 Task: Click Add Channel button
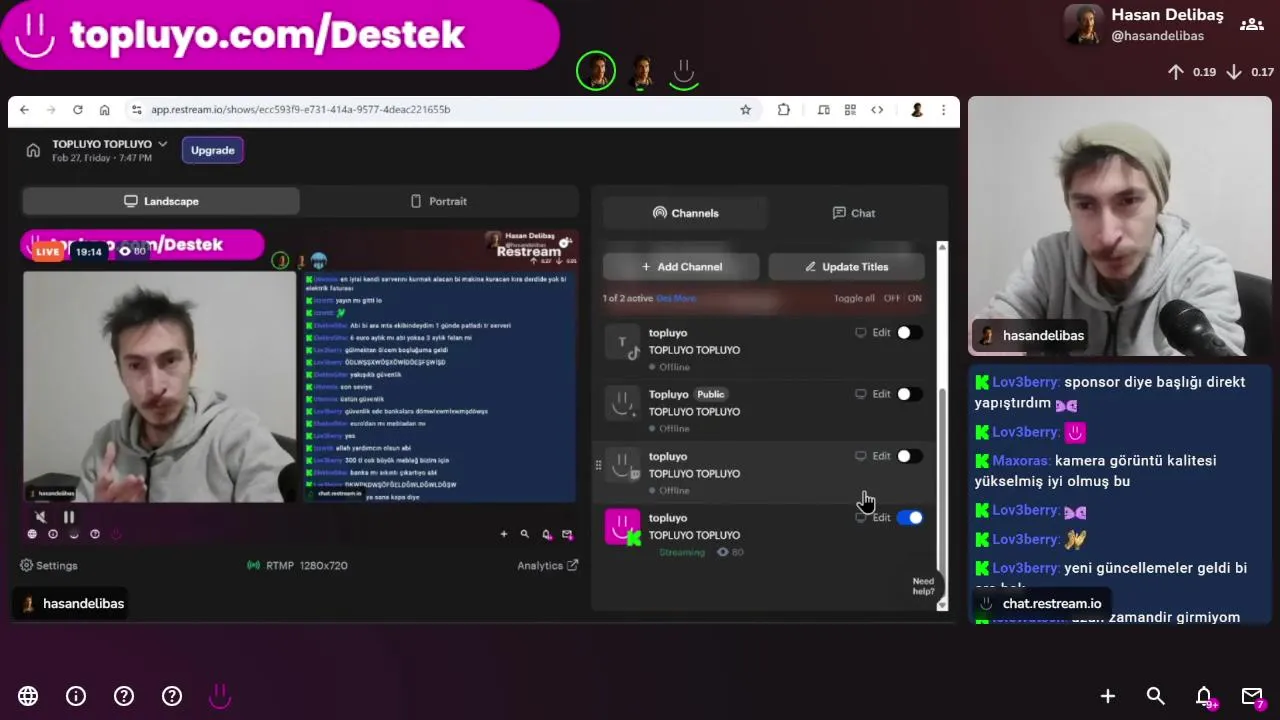682,267
